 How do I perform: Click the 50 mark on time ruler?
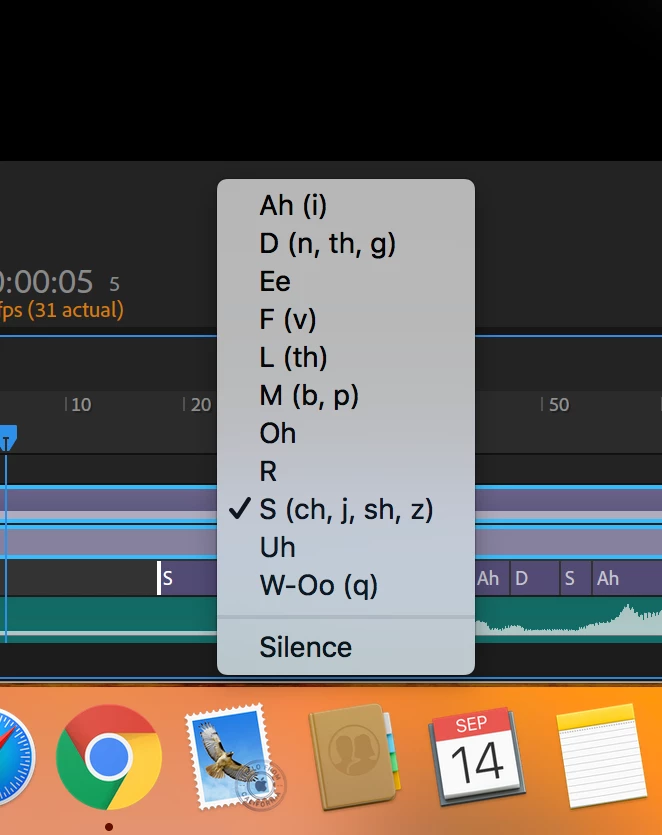(559, 405)
